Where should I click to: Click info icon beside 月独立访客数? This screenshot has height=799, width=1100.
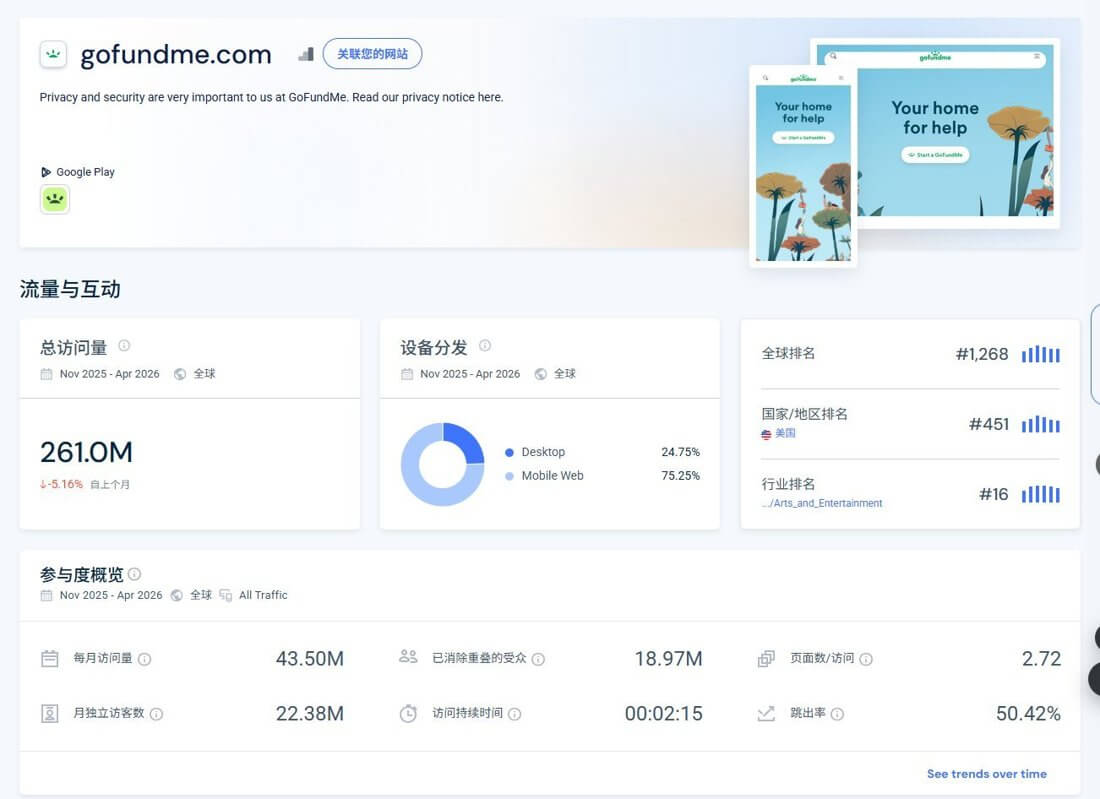(x=156, y=714)
